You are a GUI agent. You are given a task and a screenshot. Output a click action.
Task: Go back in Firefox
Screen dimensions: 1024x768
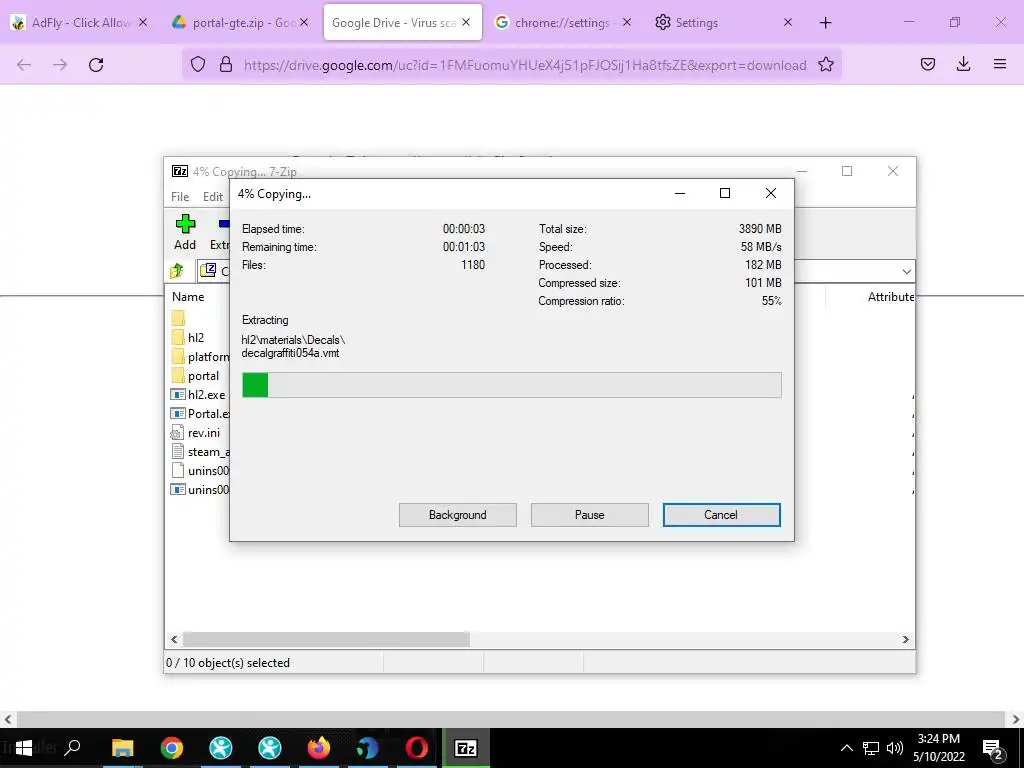24,65
